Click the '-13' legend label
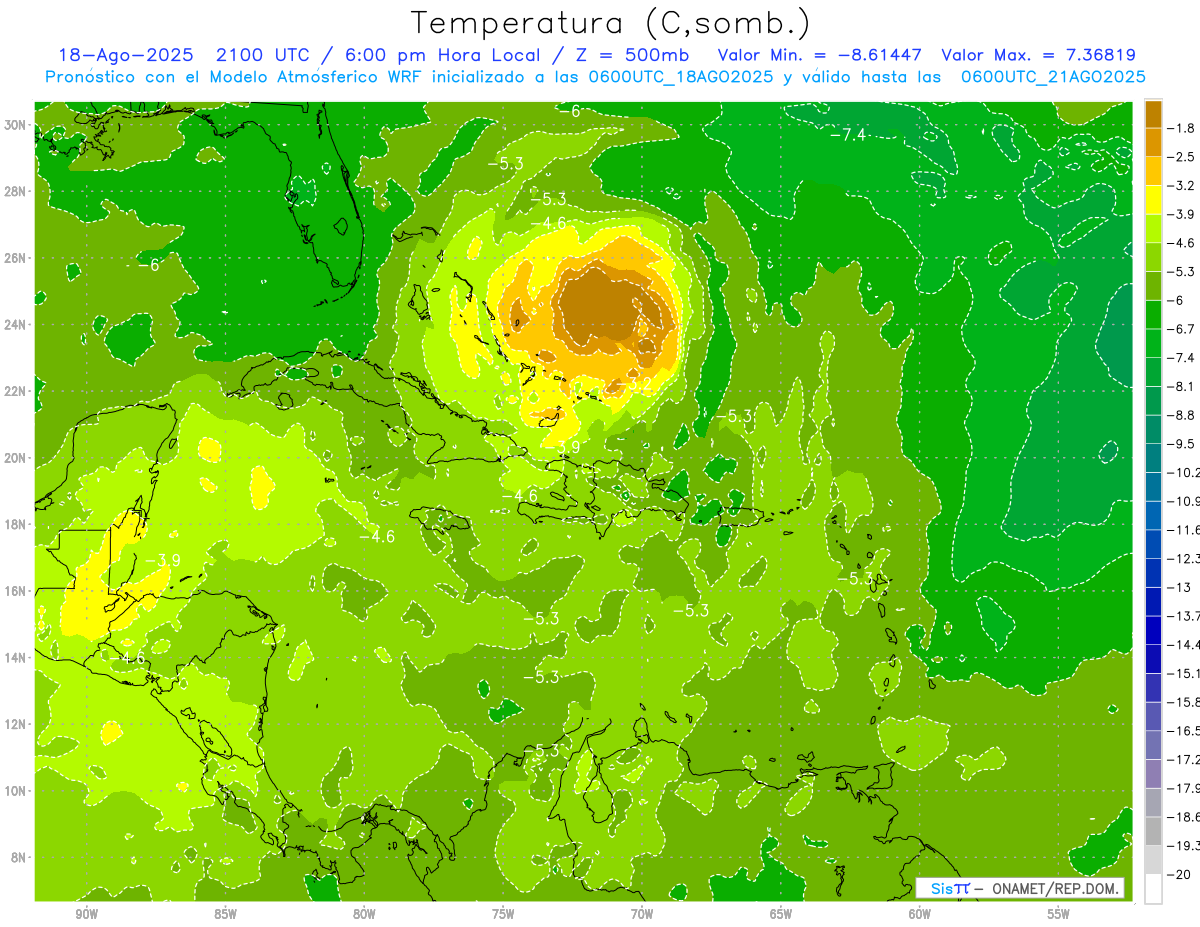 tap(1179, 587)
